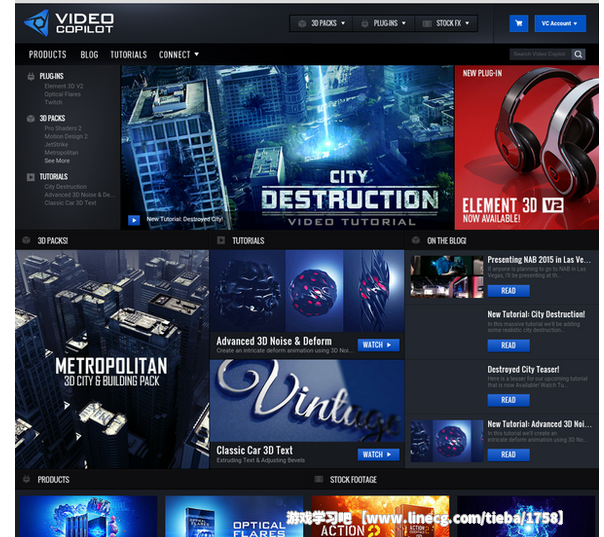Click the Advanced 3D Noise & Deform title
604x537 pixels.
(274, 341)
